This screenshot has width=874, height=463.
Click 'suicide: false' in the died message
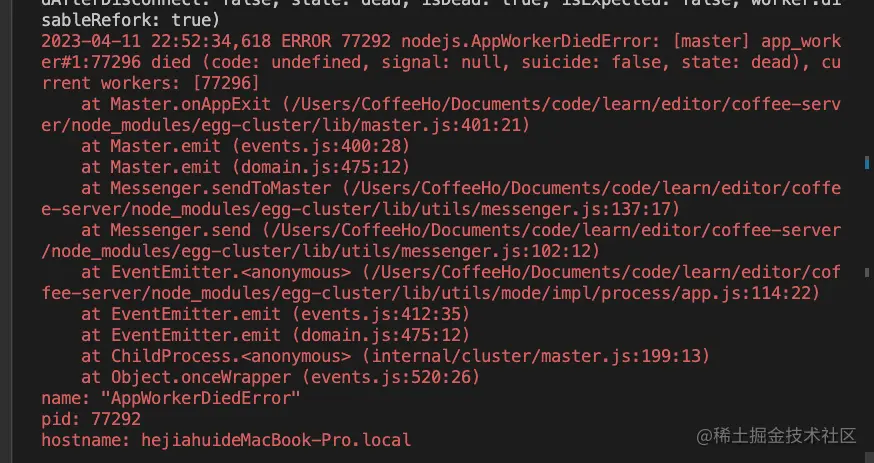[590, 62]
